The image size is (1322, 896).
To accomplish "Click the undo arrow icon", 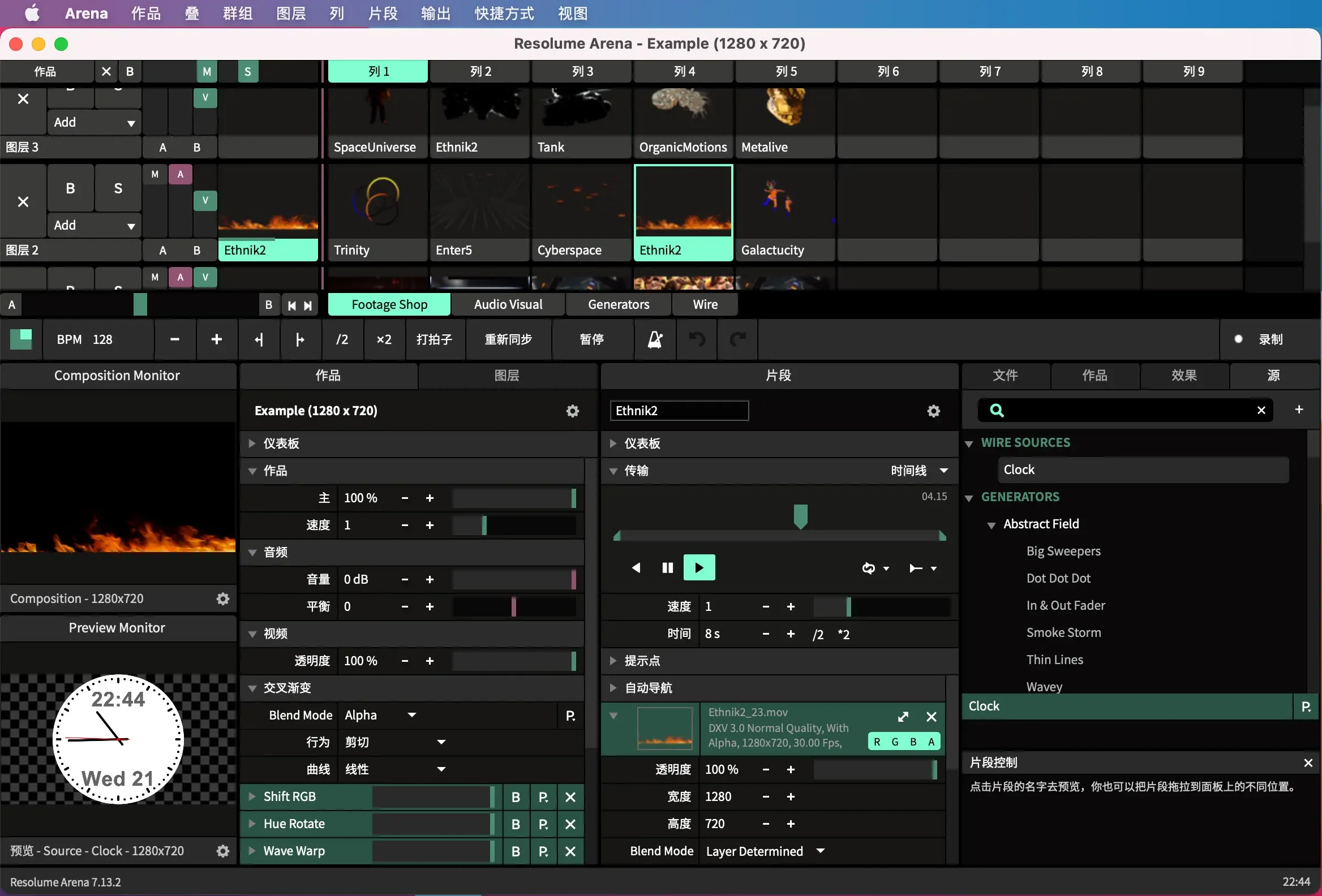I will [x=697, y=339].
